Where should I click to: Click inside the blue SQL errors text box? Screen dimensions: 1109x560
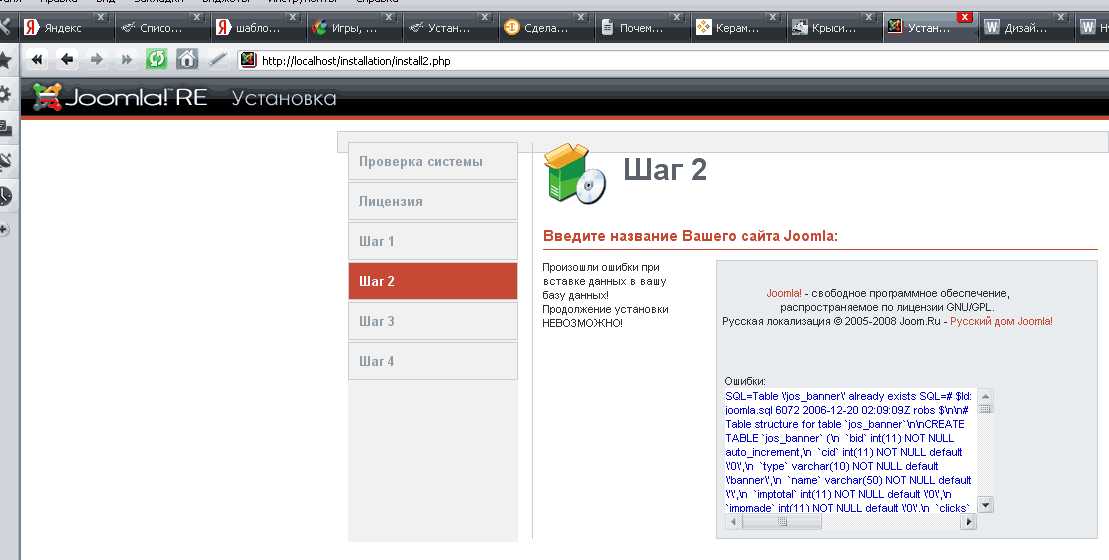(x=851, y=451)
